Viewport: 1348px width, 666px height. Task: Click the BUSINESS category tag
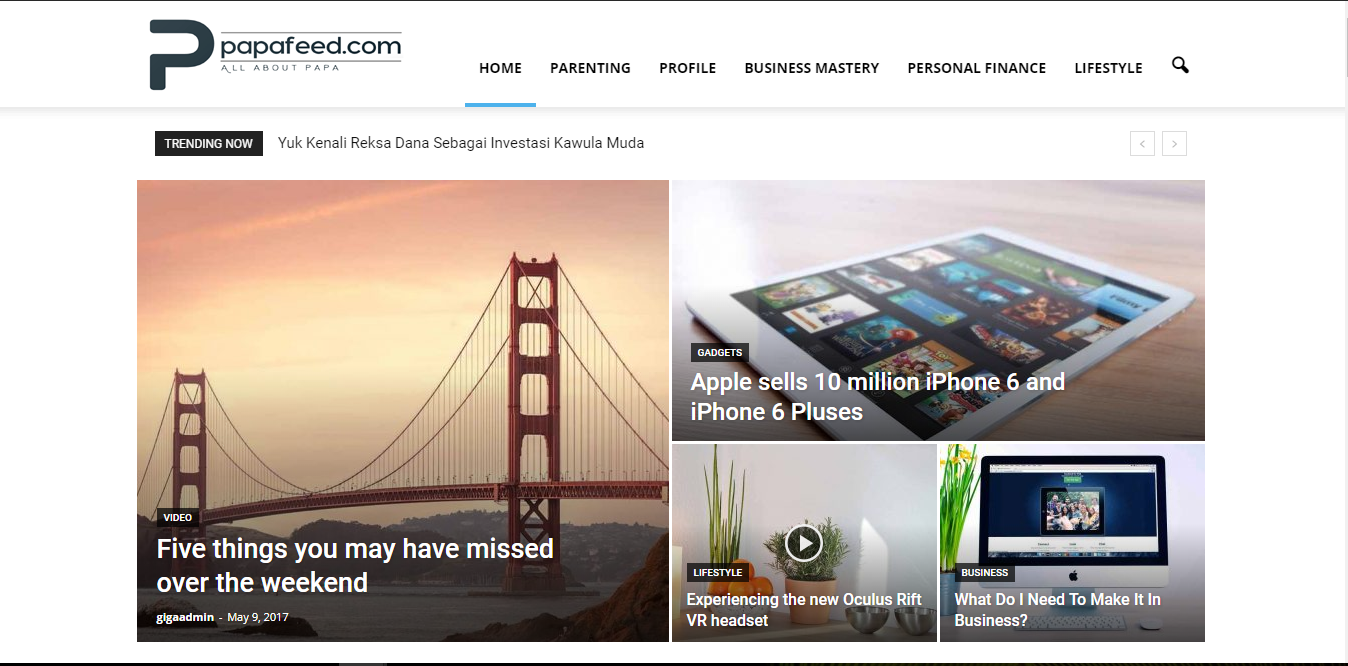click(x=984, y=572)
